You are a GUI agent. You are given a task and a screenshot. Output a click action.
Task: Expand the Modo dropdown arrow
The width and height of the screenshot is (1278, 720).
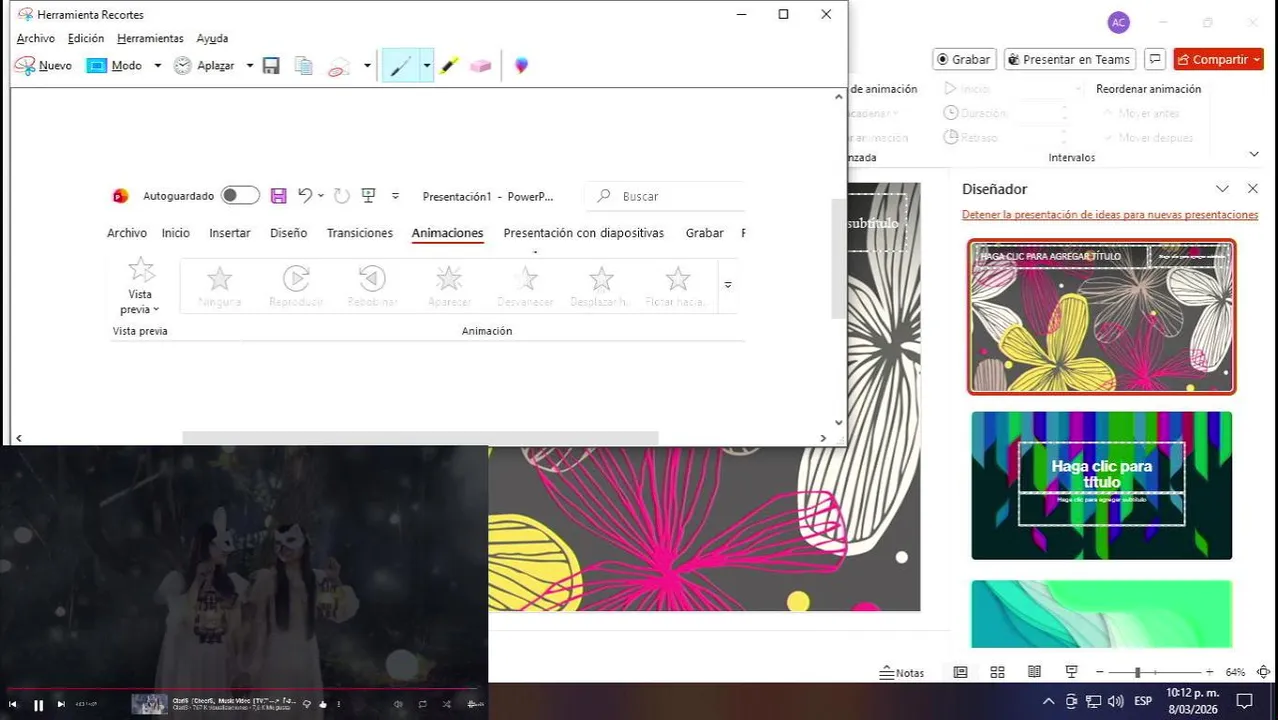[157, 66]
